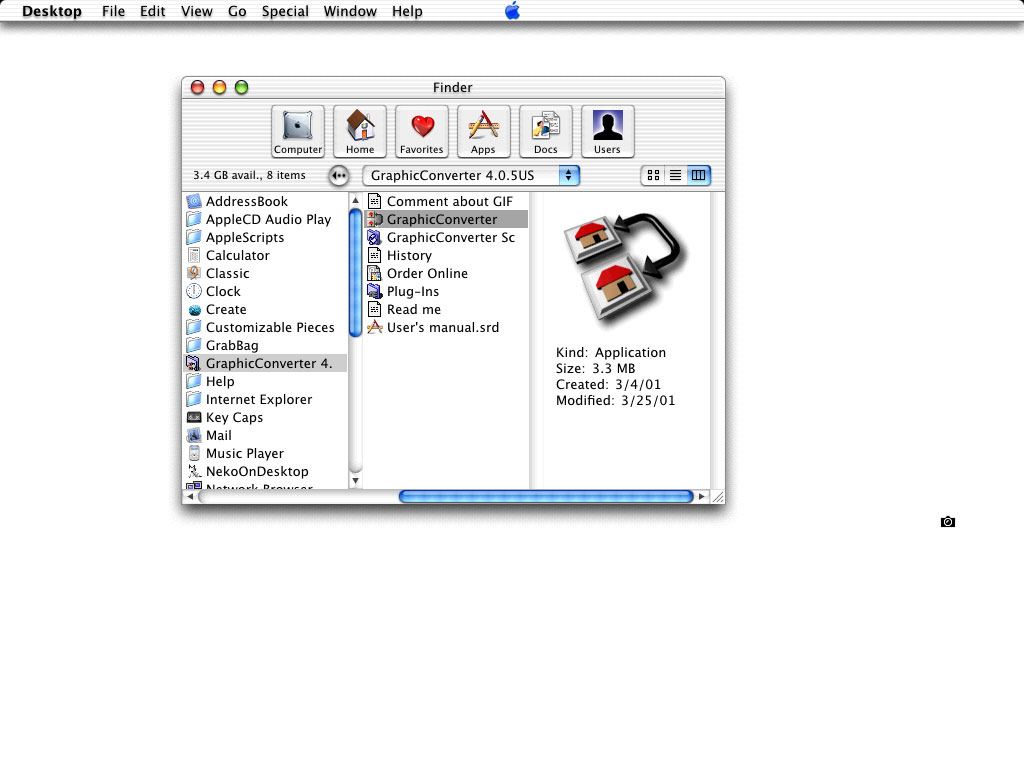Open the File menu

[x=114, y=11]
